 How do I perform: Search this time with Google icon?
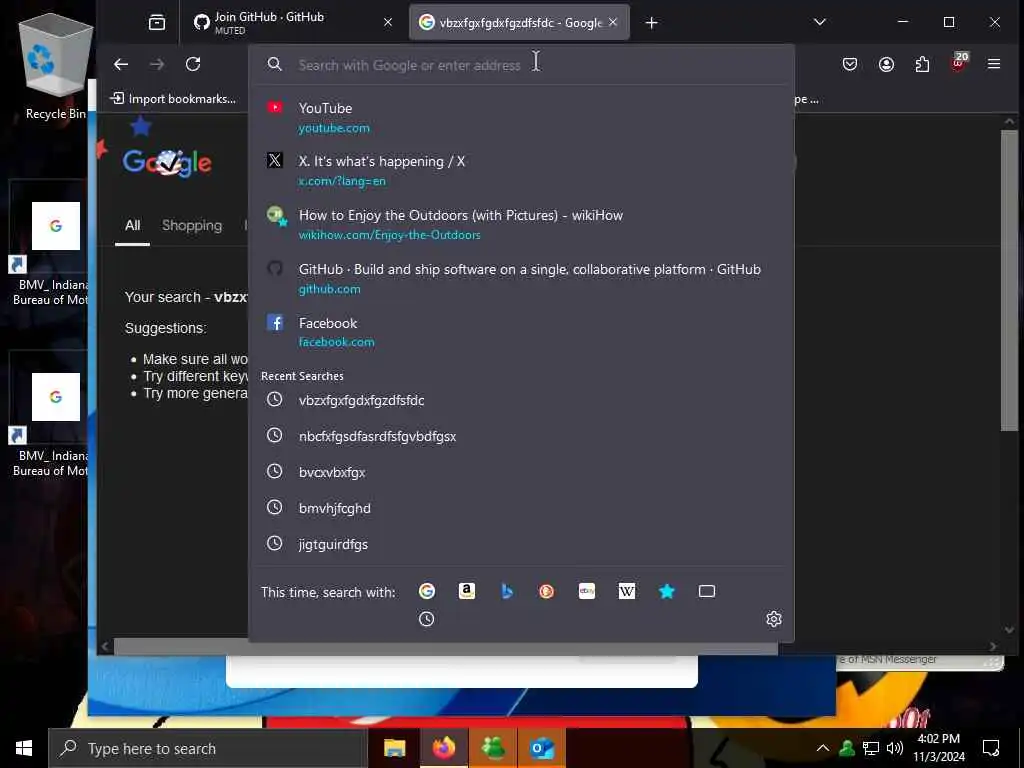coord(426,591)
